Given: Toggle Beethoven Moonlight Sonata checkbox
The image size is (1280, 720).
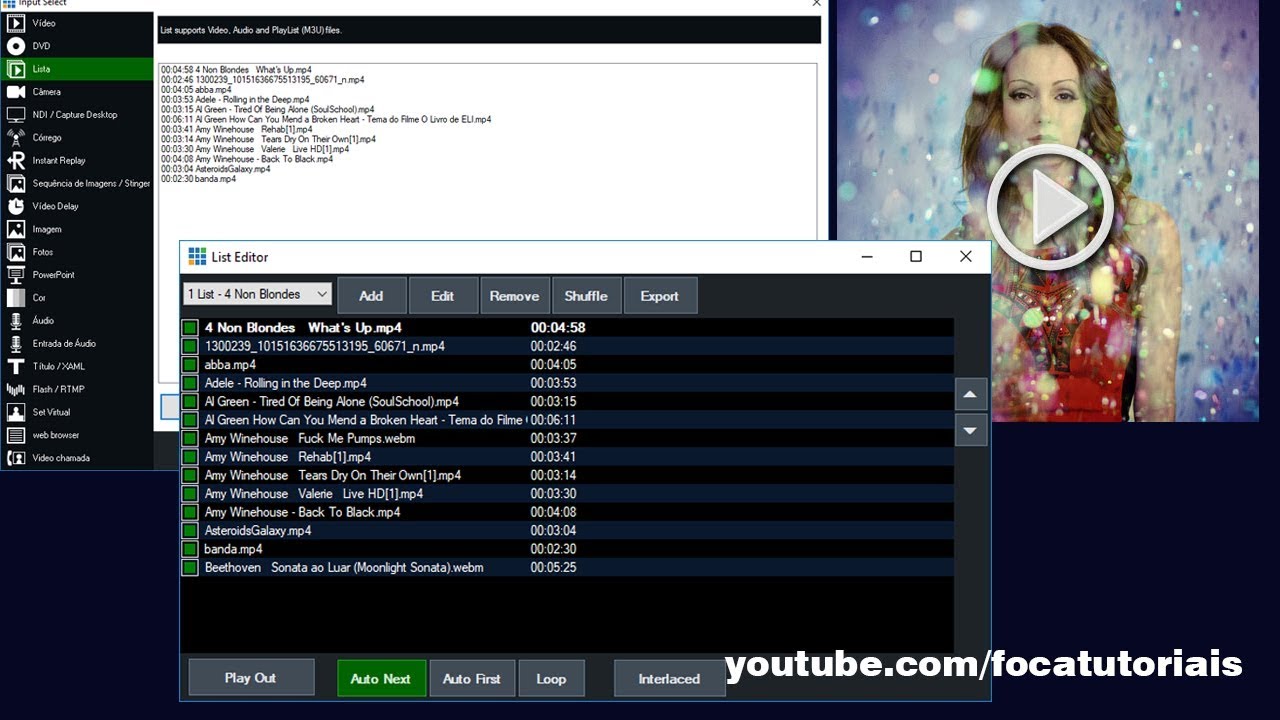Looking at the screenshot, I should (x=190, y=567).
